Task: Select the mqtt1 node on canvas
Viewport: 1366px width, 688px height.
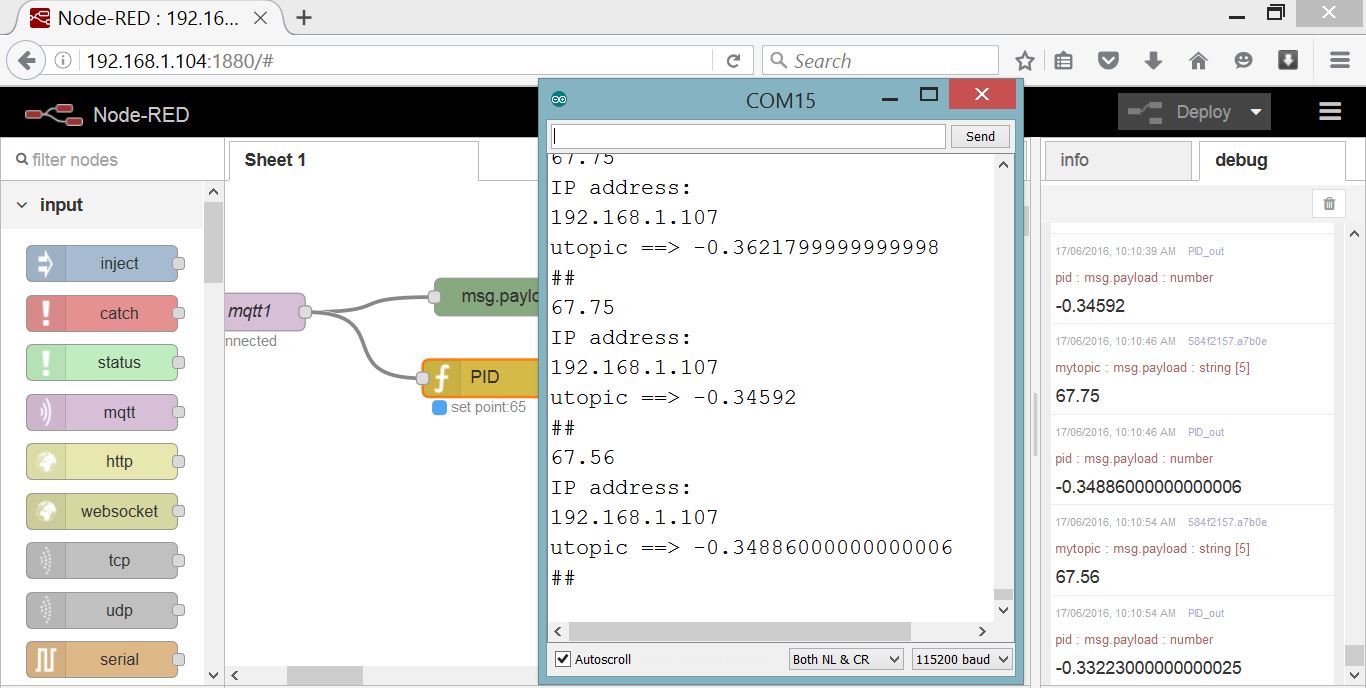Action: 265,312
